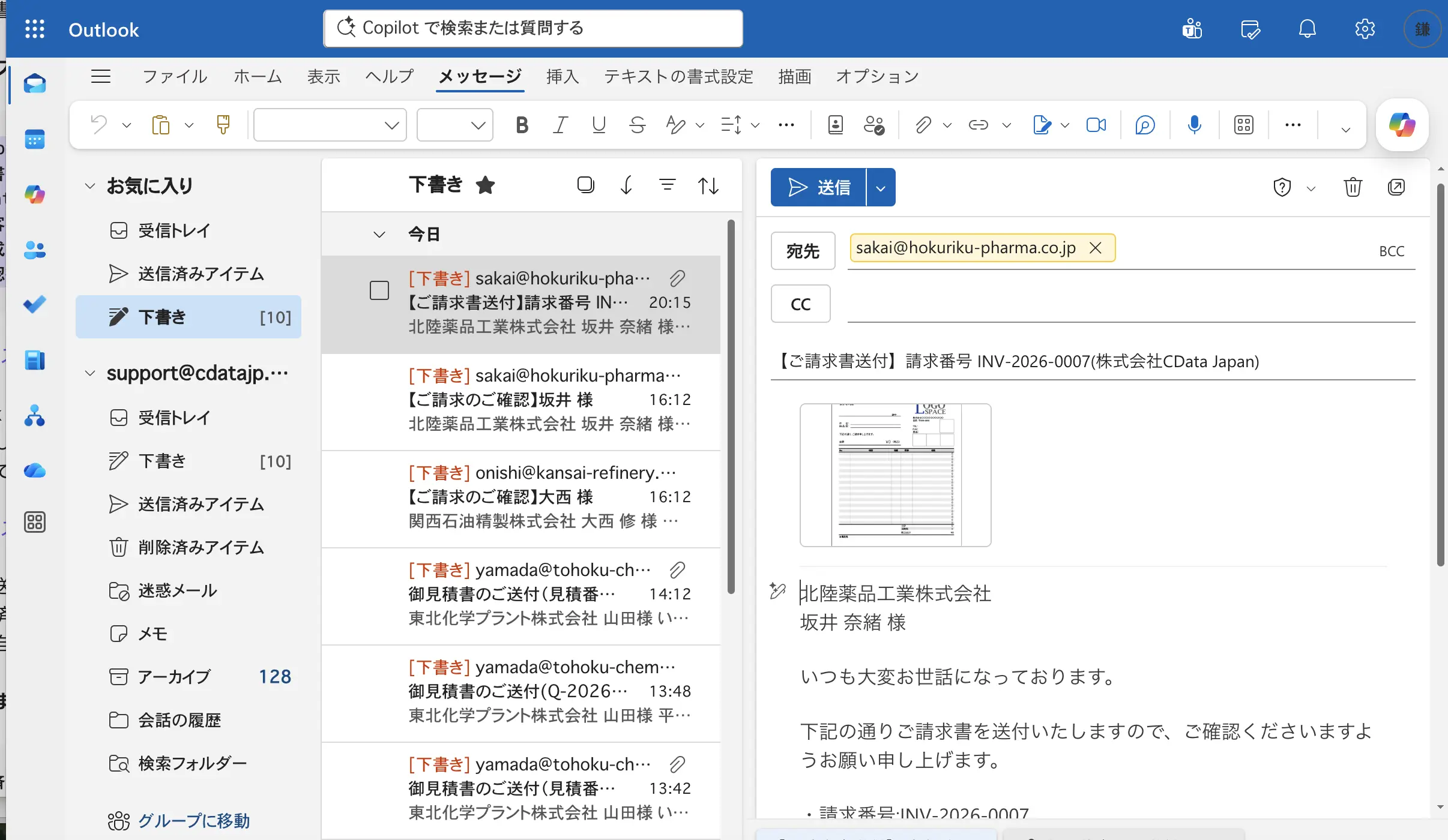Viewport: 1448px width, 840px height.
Task: Open the invoice attachment thumbnail
Action: tap(895, 475)
